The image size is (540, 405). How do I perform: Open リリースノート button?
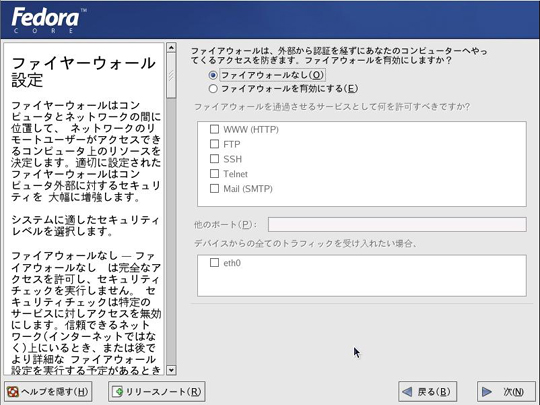pyautogui.click(x=157, y=392)
